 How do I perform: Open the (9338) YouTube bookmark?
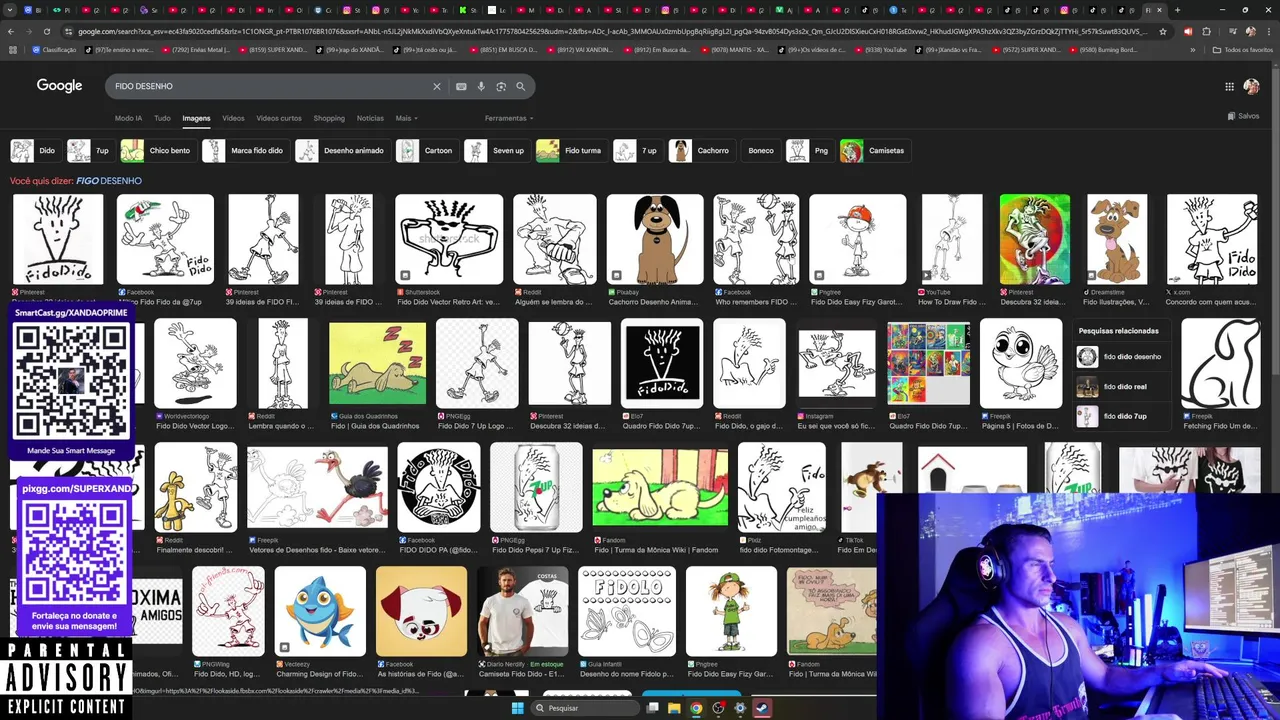882,49
